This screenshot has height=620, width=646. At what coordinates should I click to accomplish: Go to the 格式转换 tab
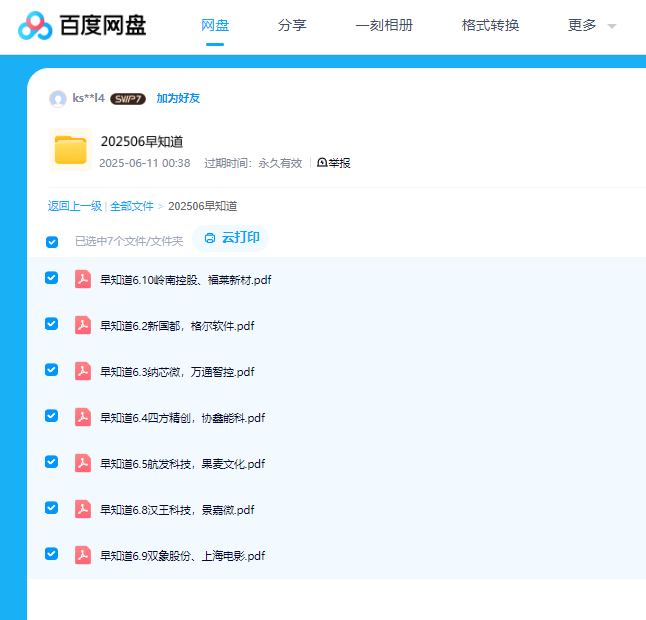click(x=490, y=26)
